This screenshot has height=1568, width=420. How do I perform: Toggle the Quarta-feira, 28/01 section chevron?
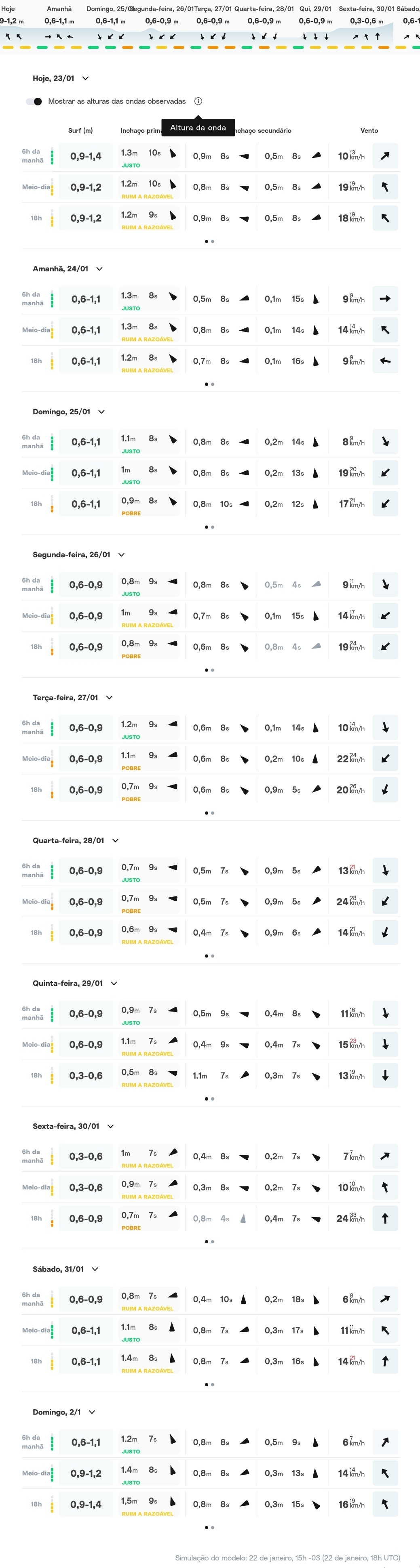pos(115,841)
